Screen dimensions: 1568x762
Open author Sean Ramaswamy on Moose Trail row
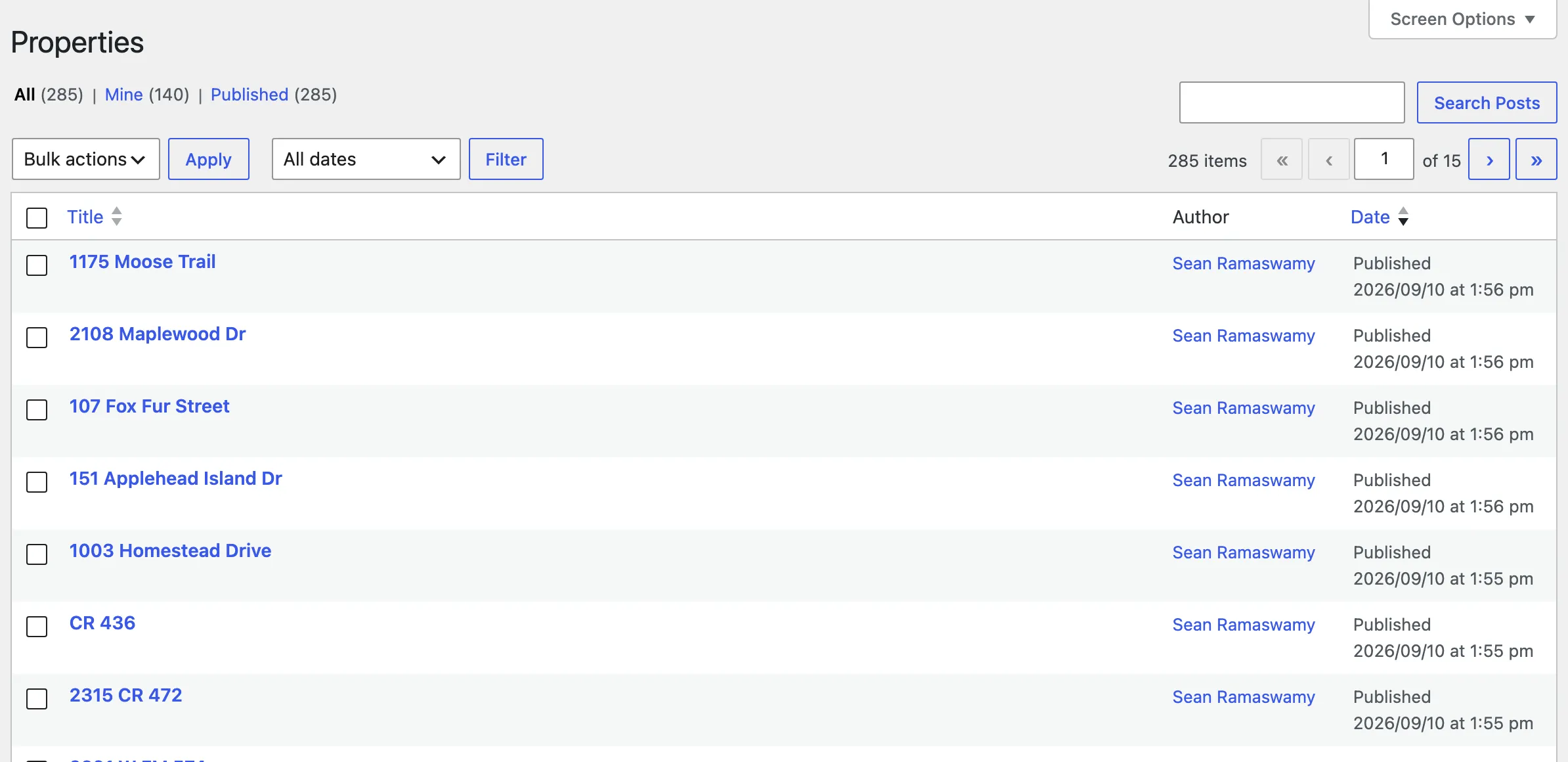1244,263
